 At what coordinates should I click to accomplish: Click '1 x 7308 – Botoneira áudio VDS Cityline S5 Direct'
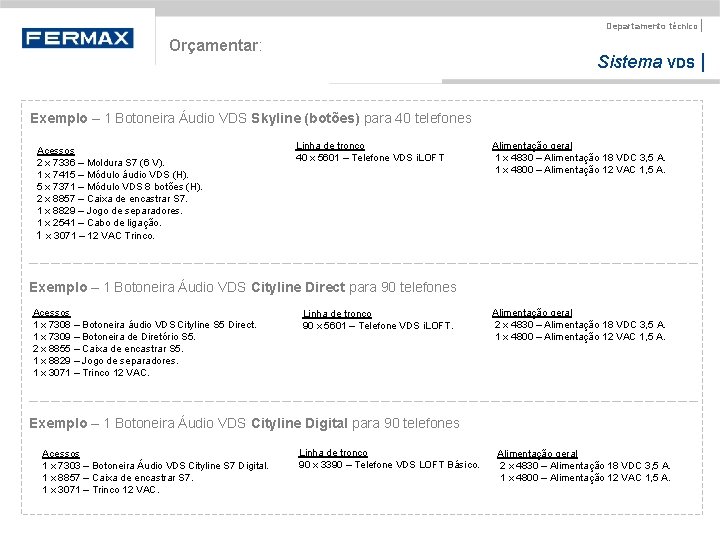pos(145,325)
